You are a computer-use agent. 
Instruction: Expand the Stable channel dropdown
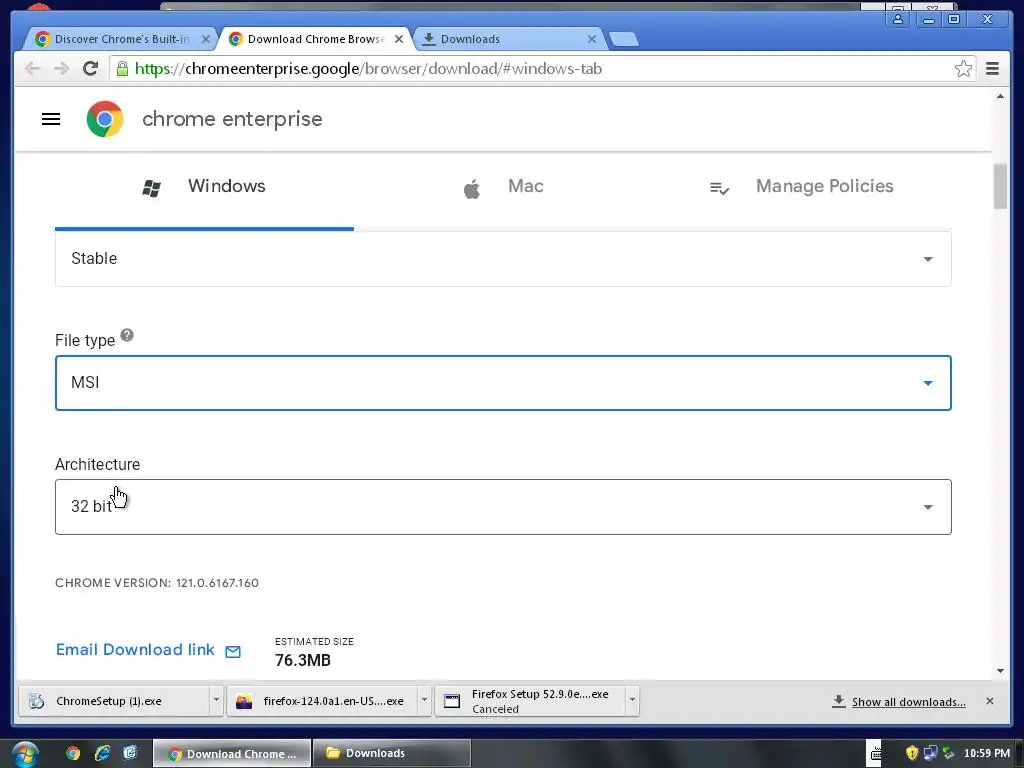503,259
